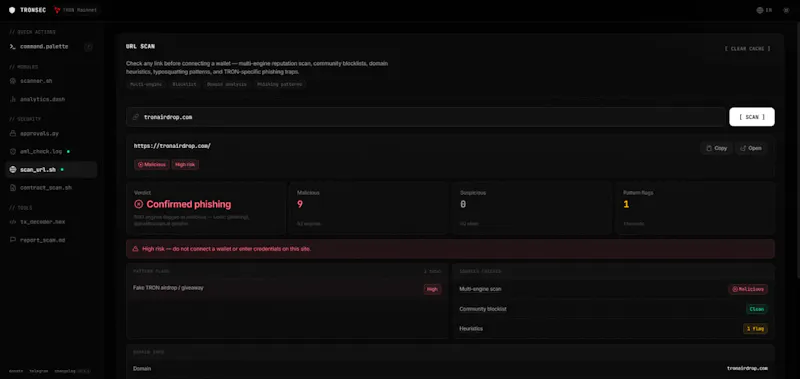Click the terminal prompt icon beside command.palette
Image resolution: width=800 pixels, height=379 pixels.
[13, 46]
